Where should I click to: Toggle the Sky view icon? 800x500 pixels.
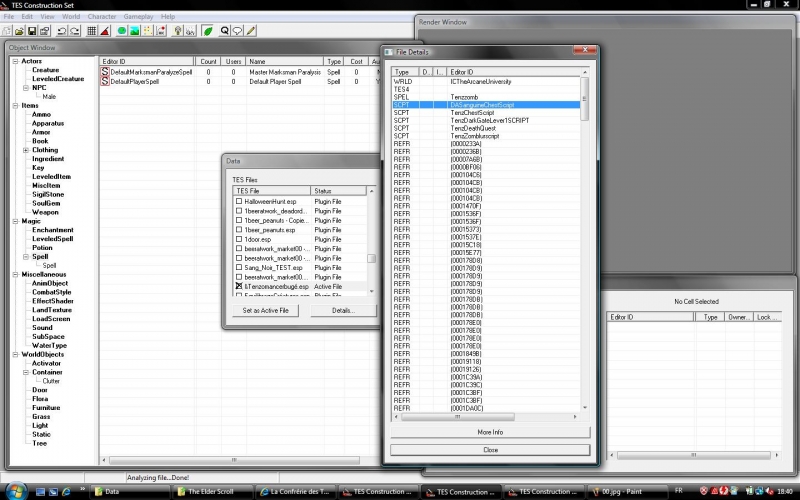tap(190, 31)
